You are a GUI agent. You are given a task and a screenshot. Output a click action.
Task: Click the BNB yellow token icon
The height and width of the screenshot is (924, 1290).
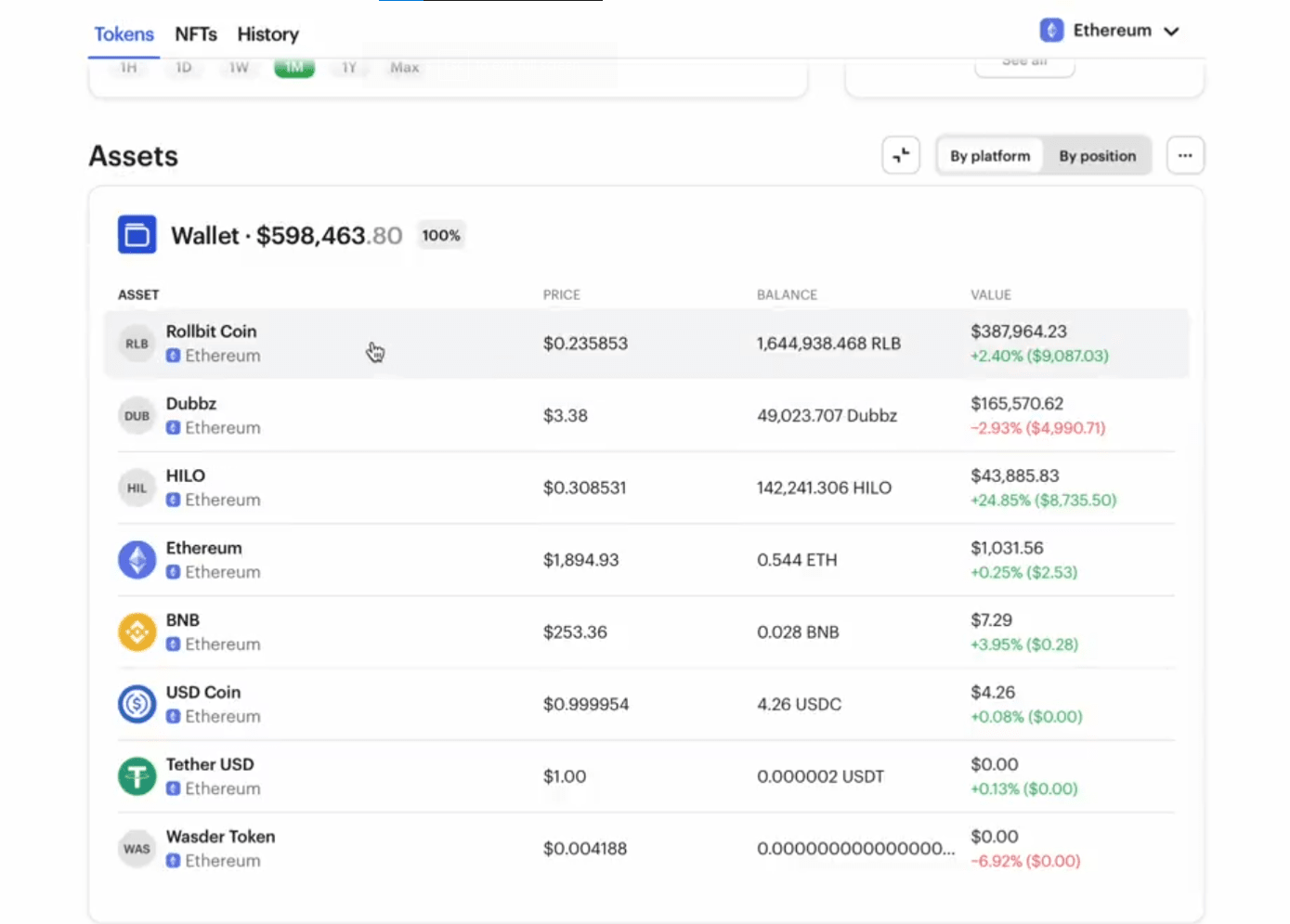pos(137,632)
